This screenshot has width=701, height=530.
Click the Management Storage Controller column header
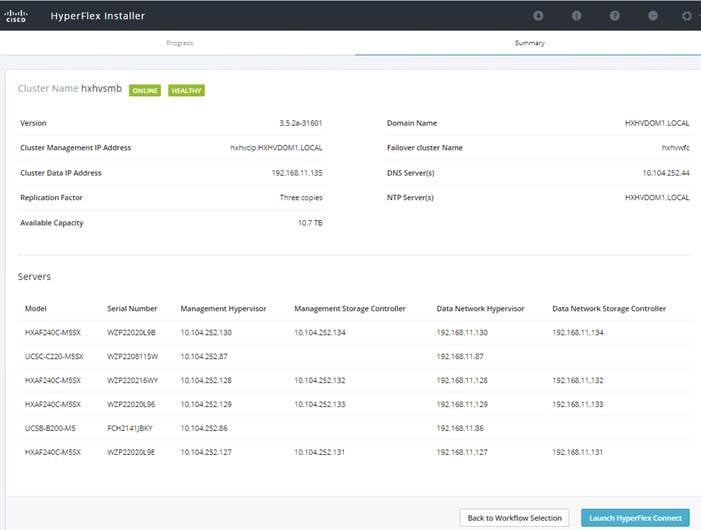(x=350, y=308)
